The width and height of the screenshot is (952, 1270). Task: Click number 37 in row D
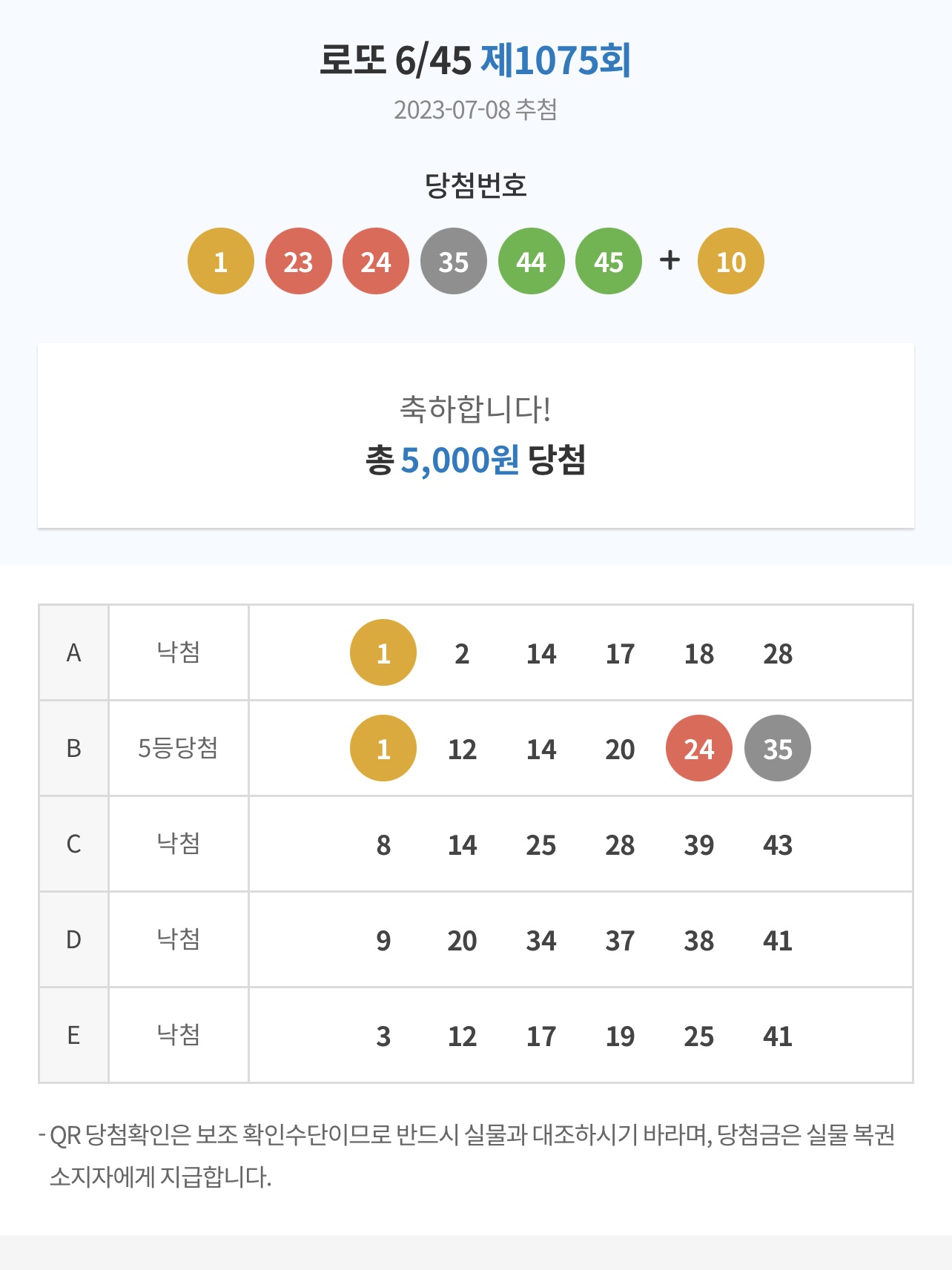click(x=620, y=940)
